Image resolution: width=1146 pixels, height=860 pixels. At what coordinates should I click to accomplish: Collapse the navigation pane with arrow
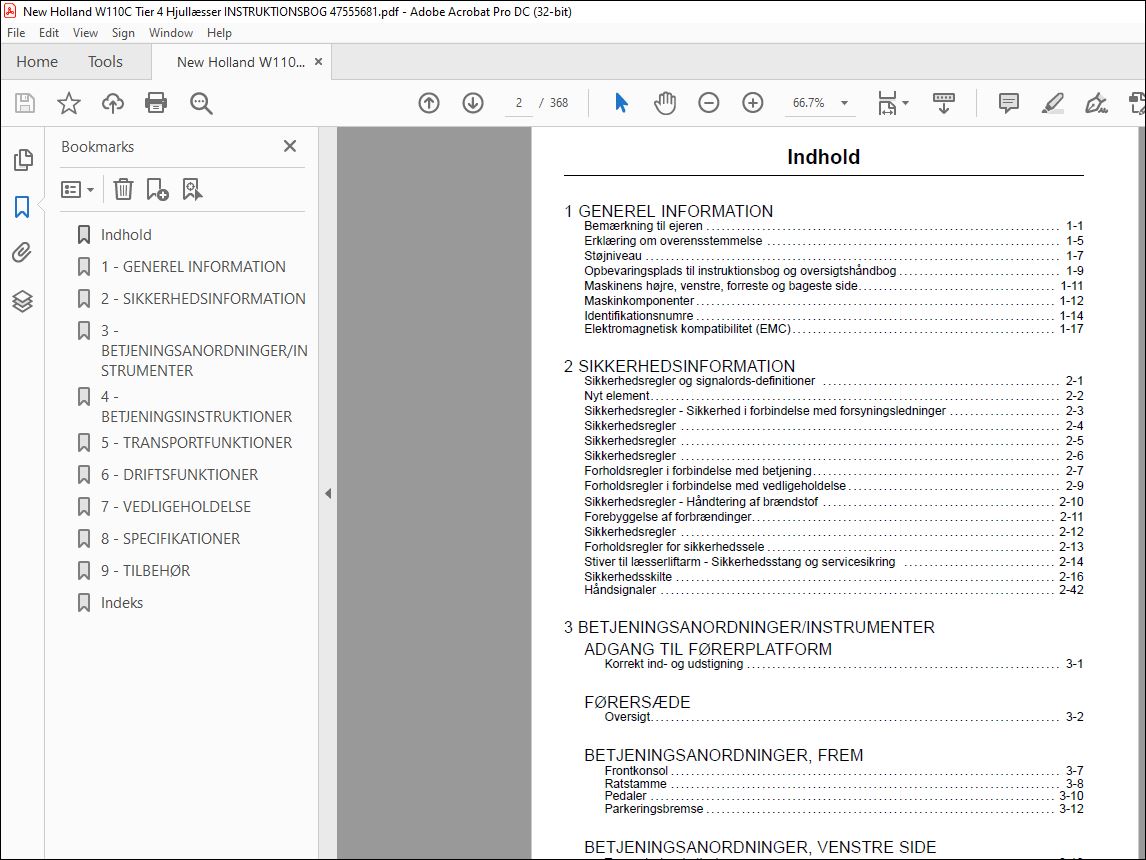click(328, 493)
